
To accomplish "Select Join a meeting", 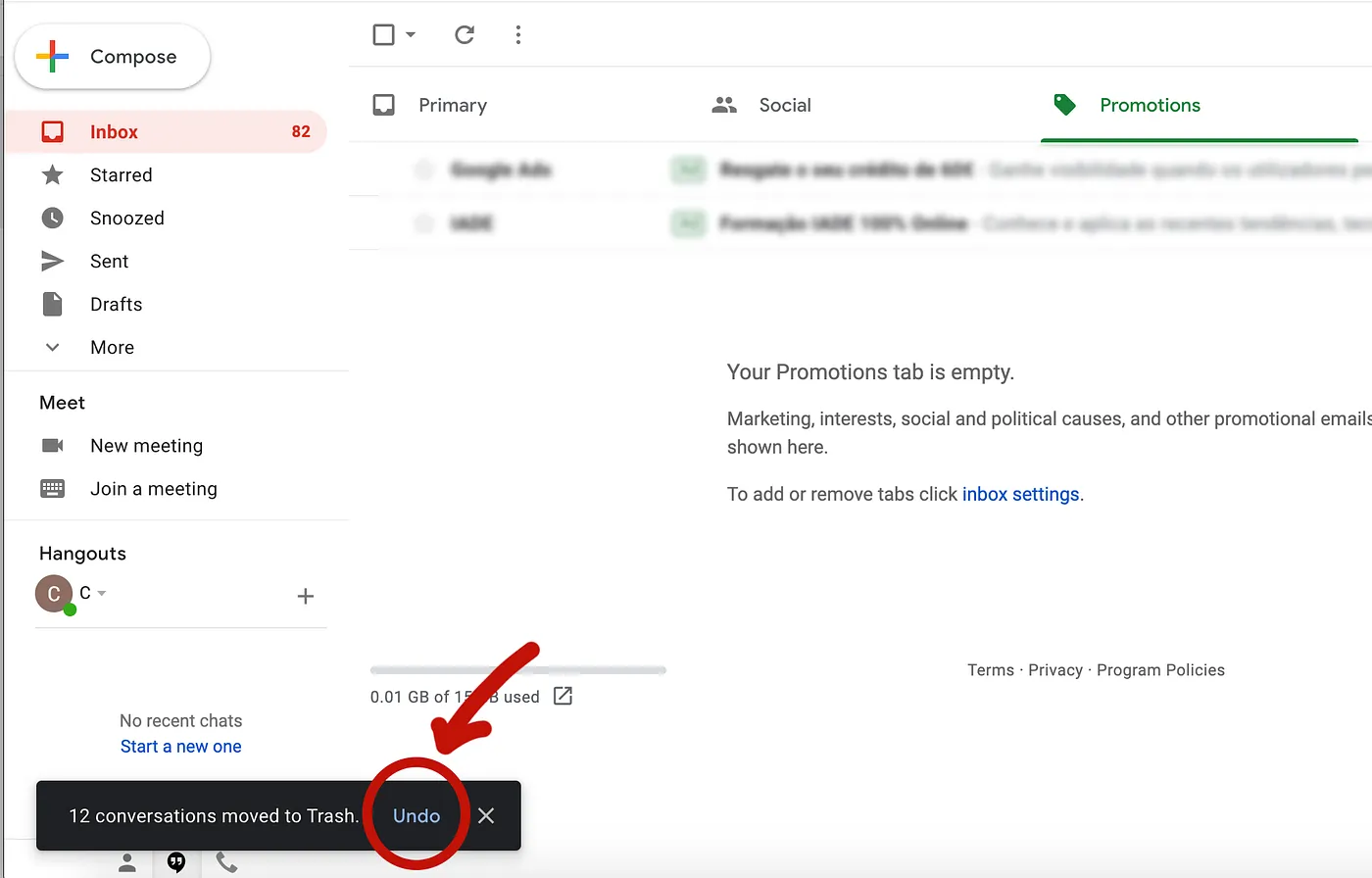I will point(154,489).
